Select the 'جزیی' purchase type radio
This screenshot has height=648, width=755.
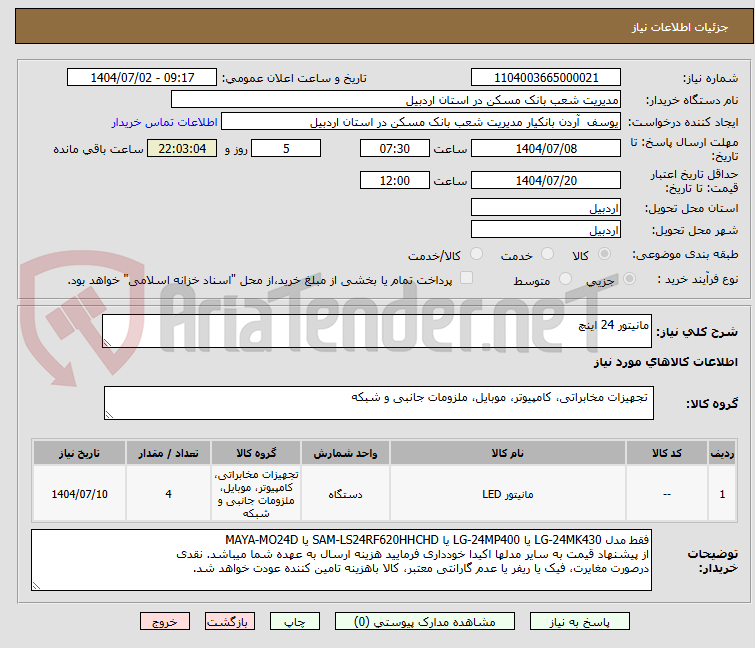click(x=629, y=279)
